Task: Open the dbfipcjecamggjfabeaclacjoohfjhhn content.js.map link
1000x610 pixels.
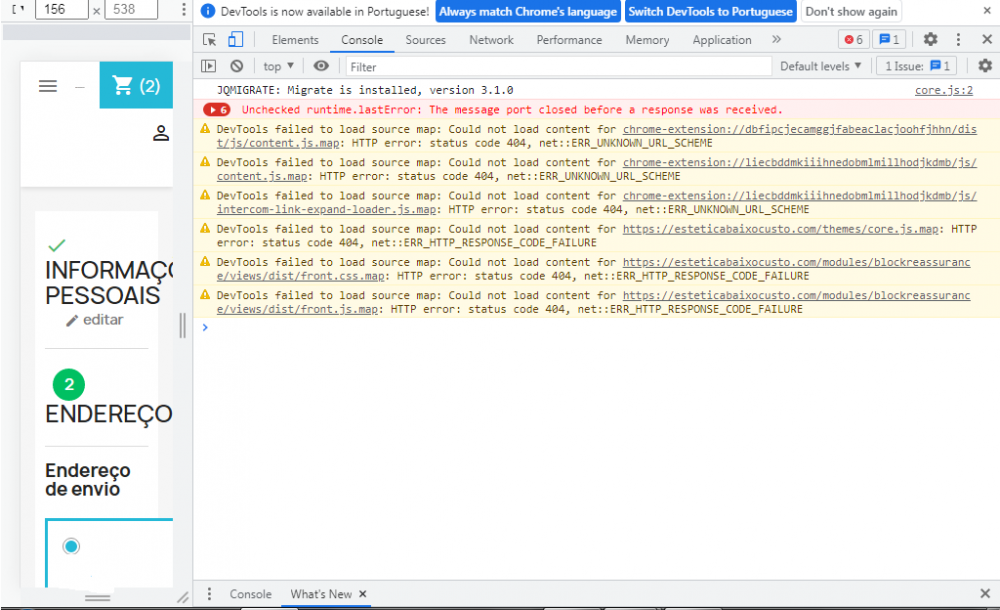Action: pyautogui.click(x=596, y=136)
